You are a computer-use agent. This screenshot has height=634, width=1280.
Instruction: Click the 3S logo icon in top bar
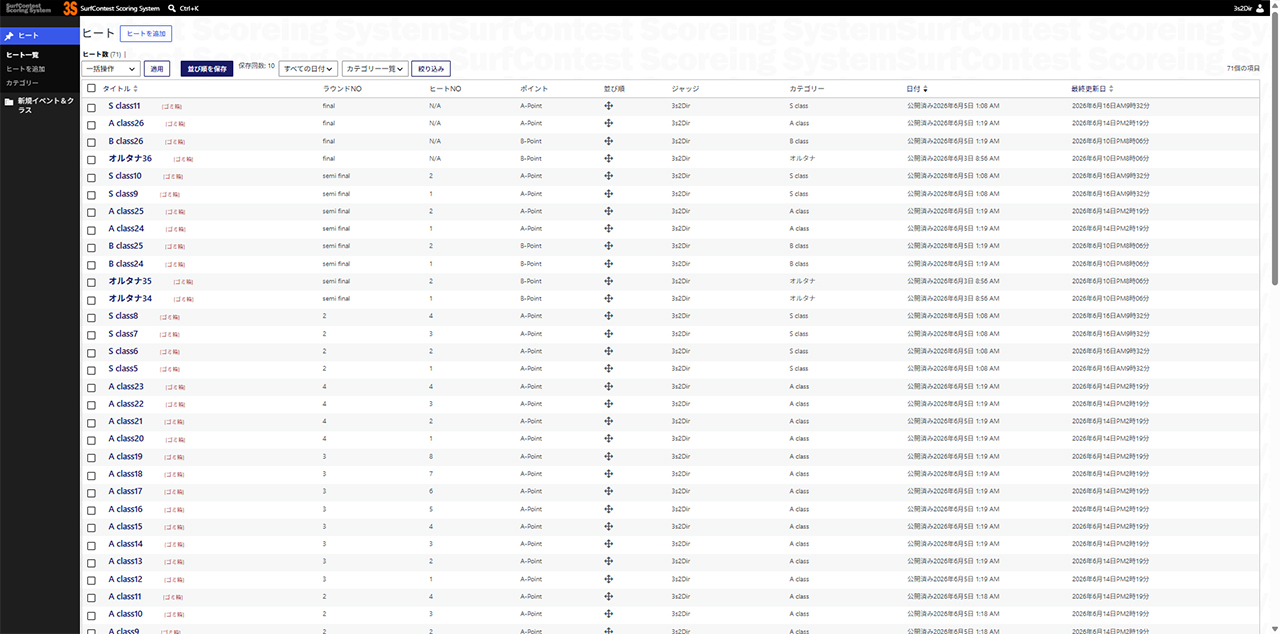(x=70, y=8)
